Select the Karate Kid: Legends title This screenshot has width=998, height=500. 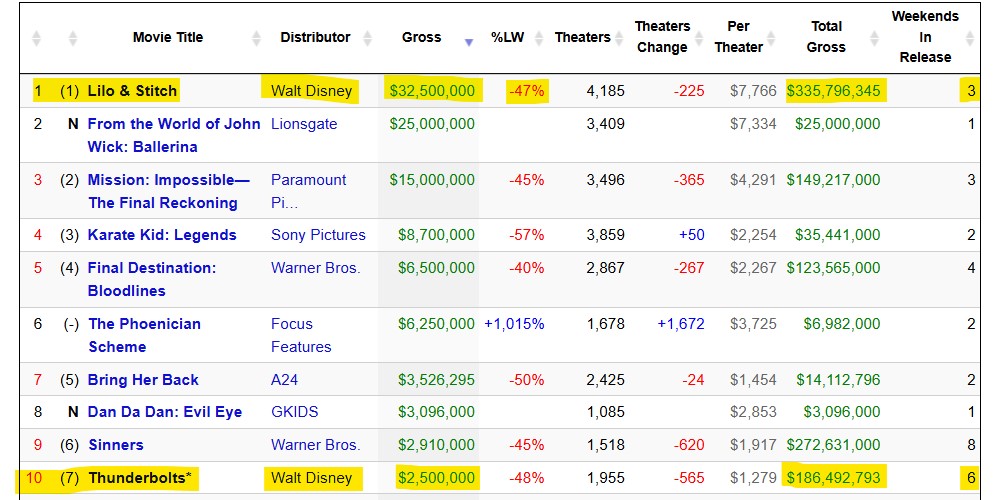tap(162, 235)
